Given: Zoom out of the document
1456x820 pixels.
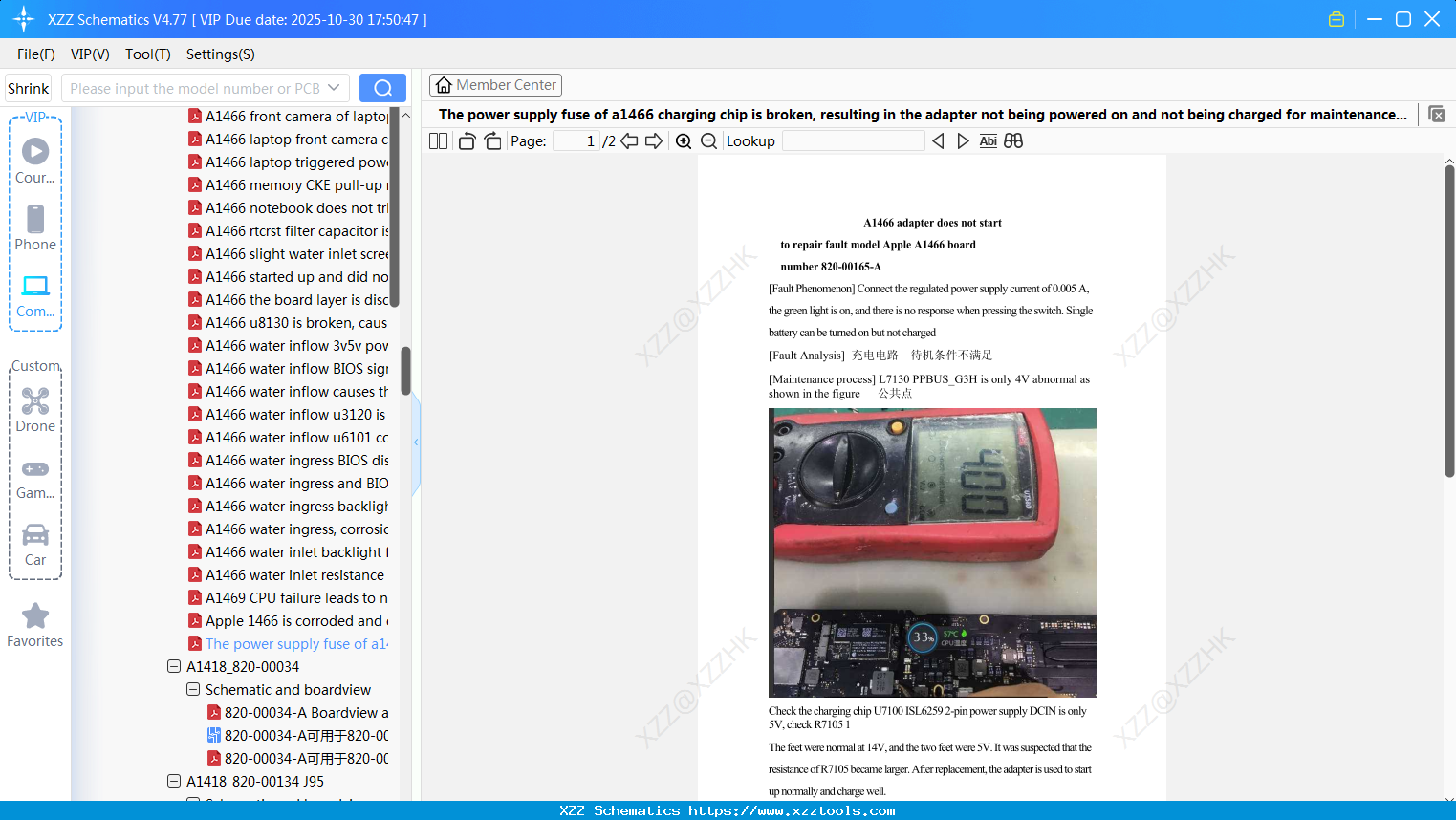Looking at the screenshot, I should 708,140.
